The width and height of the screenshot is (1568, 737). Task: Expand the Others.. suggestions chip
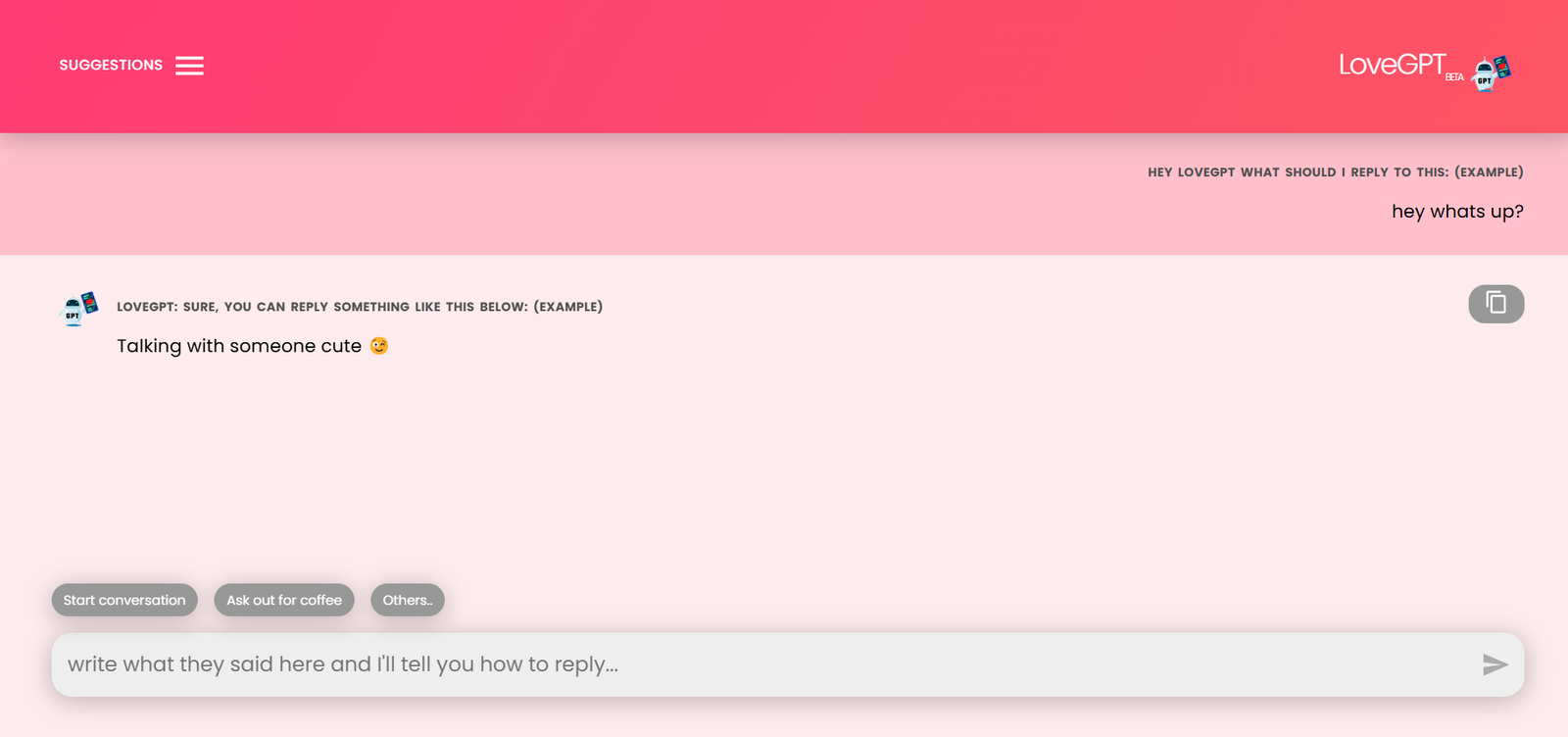(x=408, y=600)
